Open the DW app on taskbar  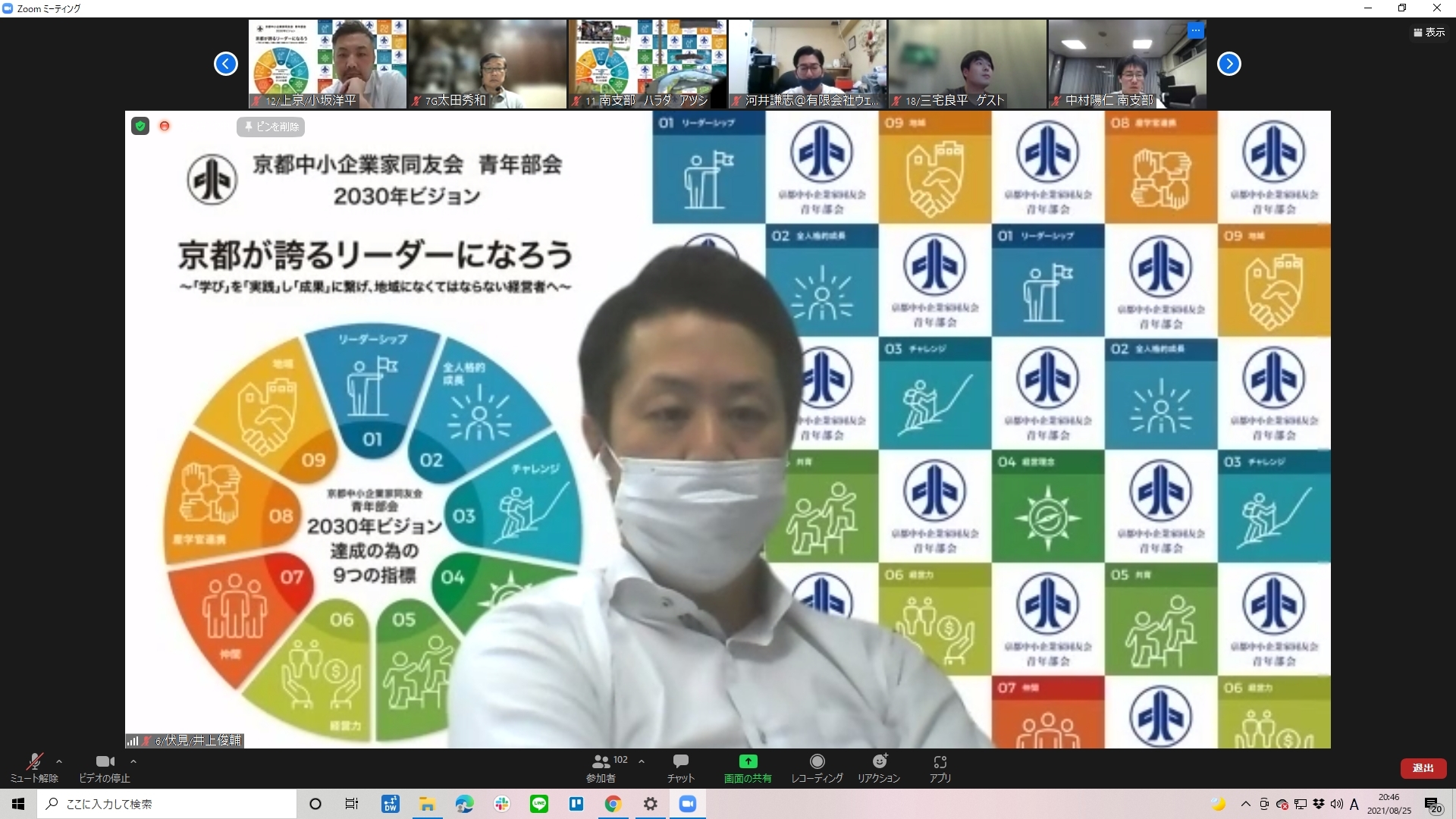[x=391, y=804]
